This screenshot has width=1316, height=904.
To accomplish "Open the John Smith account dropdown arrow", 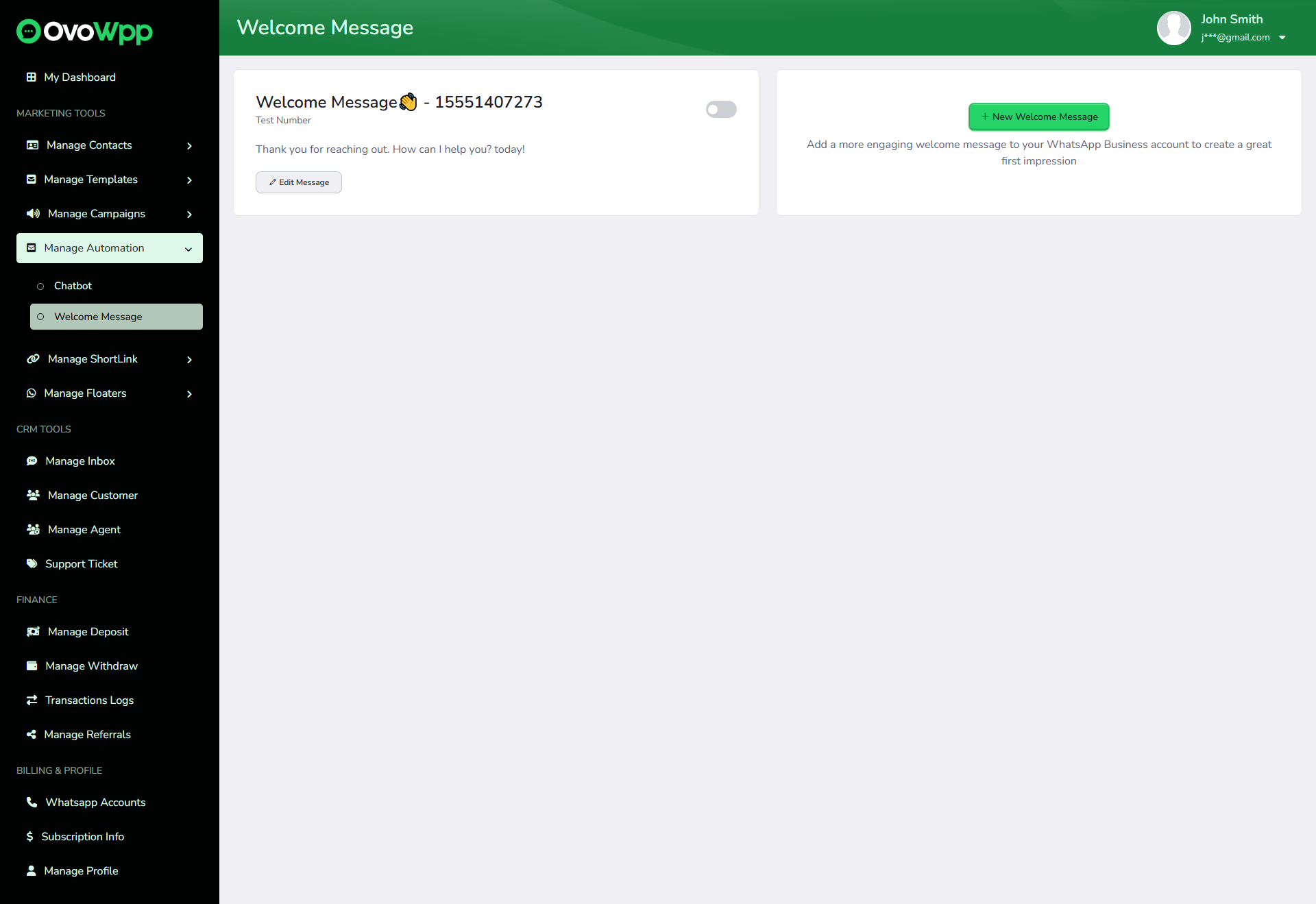I will (1282, 38).
